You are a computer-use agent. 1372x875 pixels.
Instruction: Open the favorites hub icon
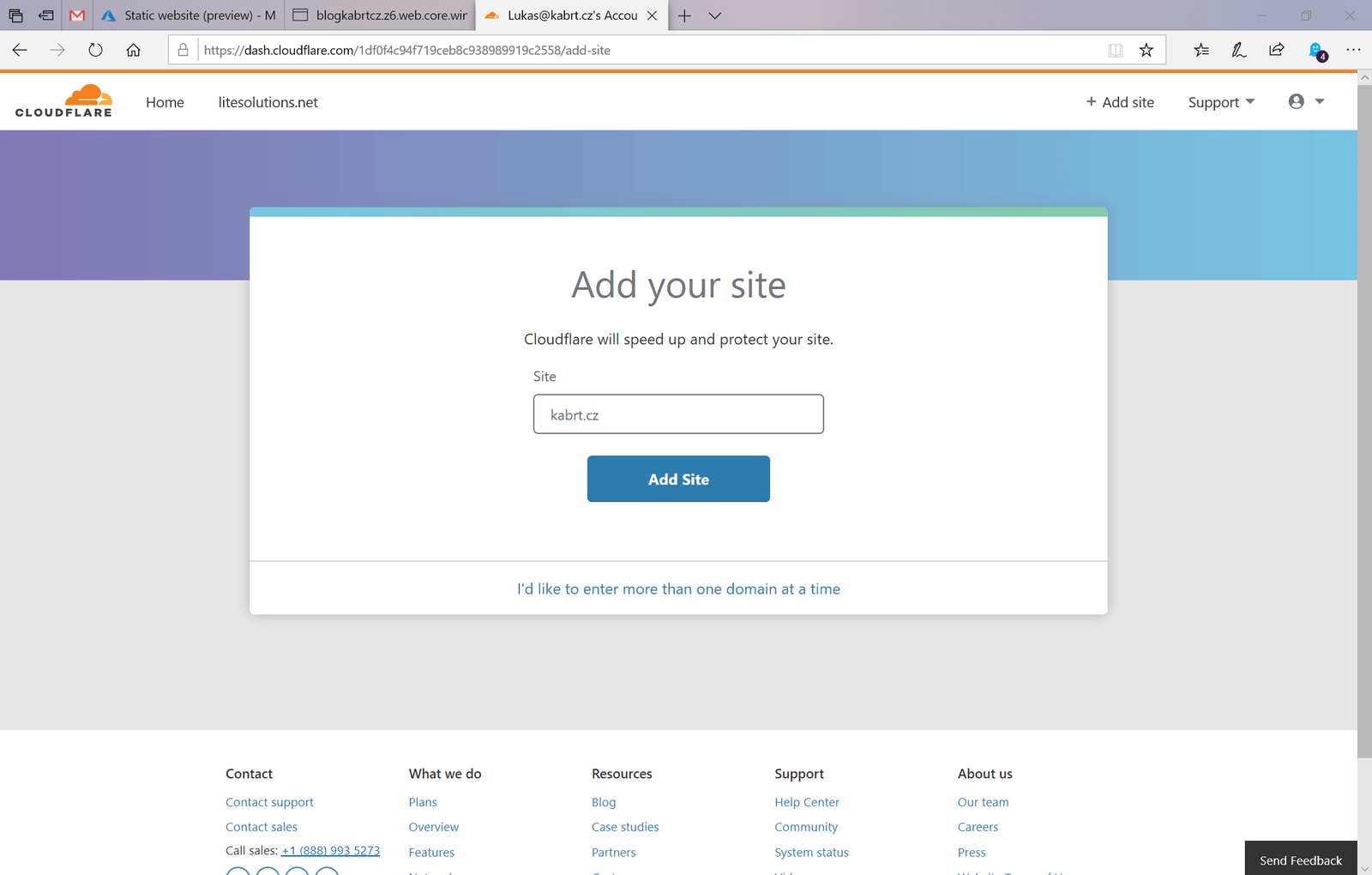click(1201, 50)
